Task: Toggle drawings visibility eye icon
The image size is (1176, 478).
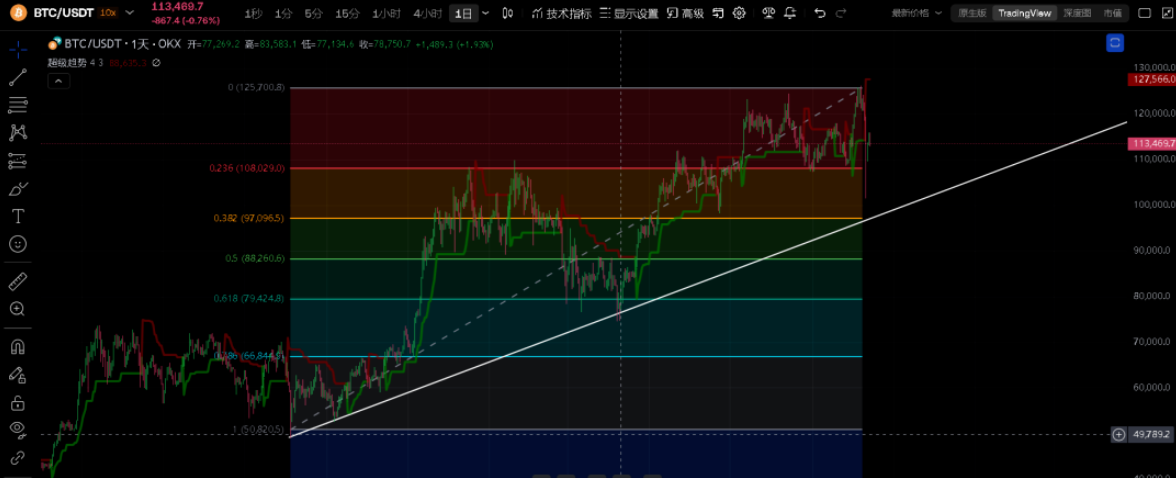Action: [18, 430]
